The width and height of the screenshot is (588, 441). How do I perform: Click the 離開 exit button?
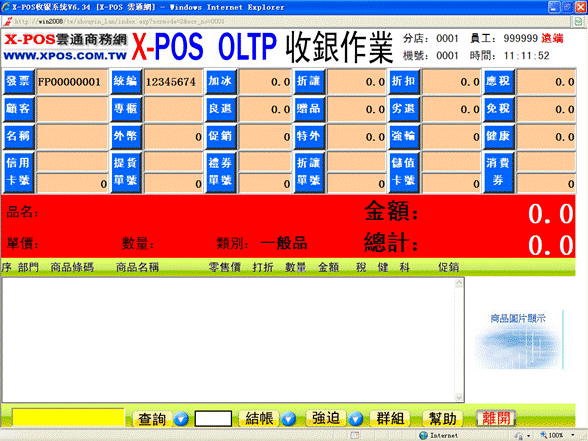tap(496, 418)
